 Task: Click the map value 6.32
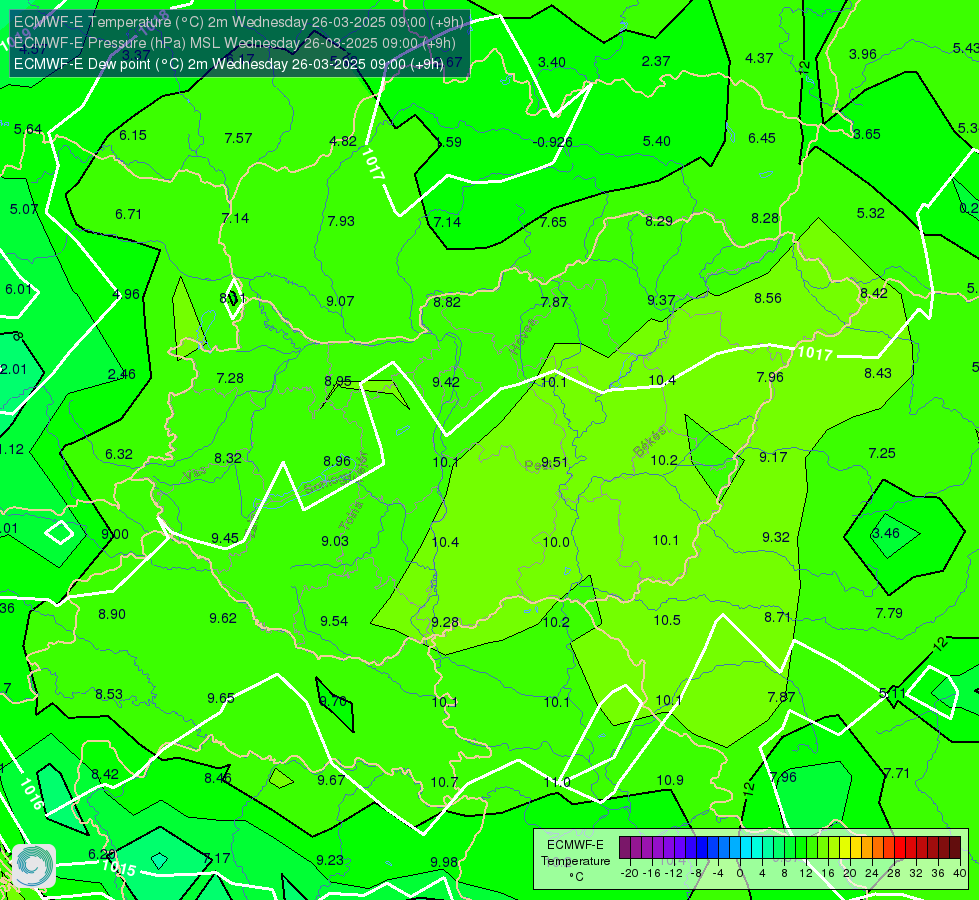pyautogui.click(x=119, y=454)
